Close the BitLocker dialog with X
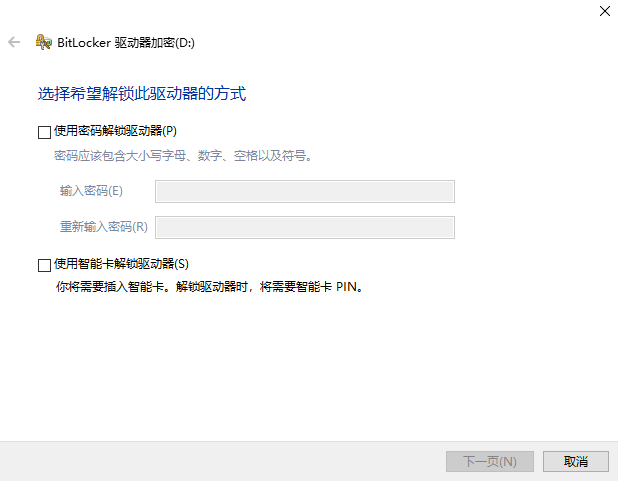Screen dimensions: 618x481 (x=605, y=11)
